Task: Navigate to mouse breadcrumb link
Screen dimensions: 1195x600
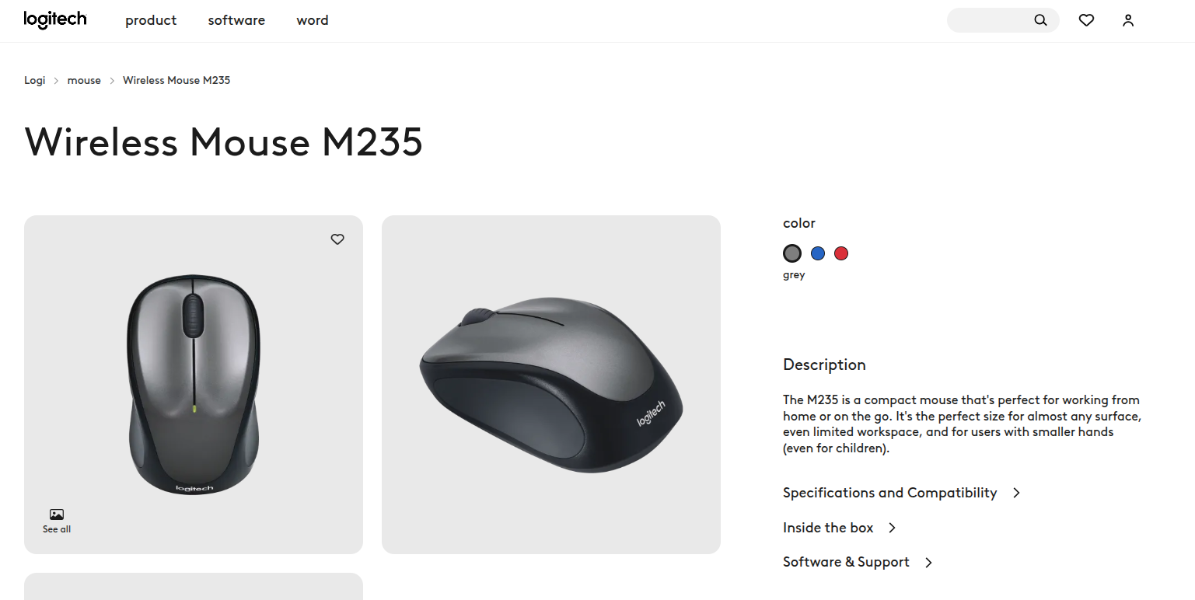Action: click(84, 80)
